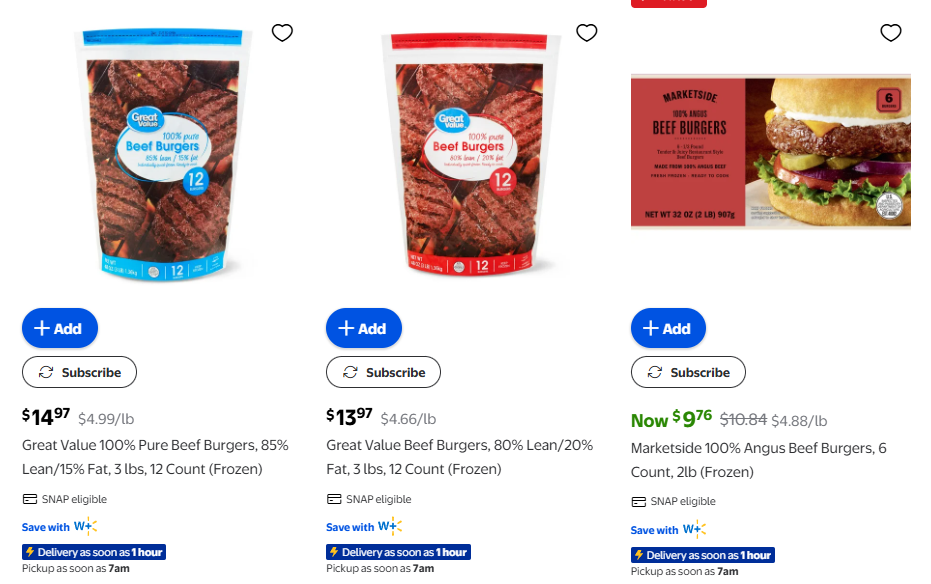
Task: Open Great Value Beef Burgers 80% Lean title
Action: coord(460,457)
